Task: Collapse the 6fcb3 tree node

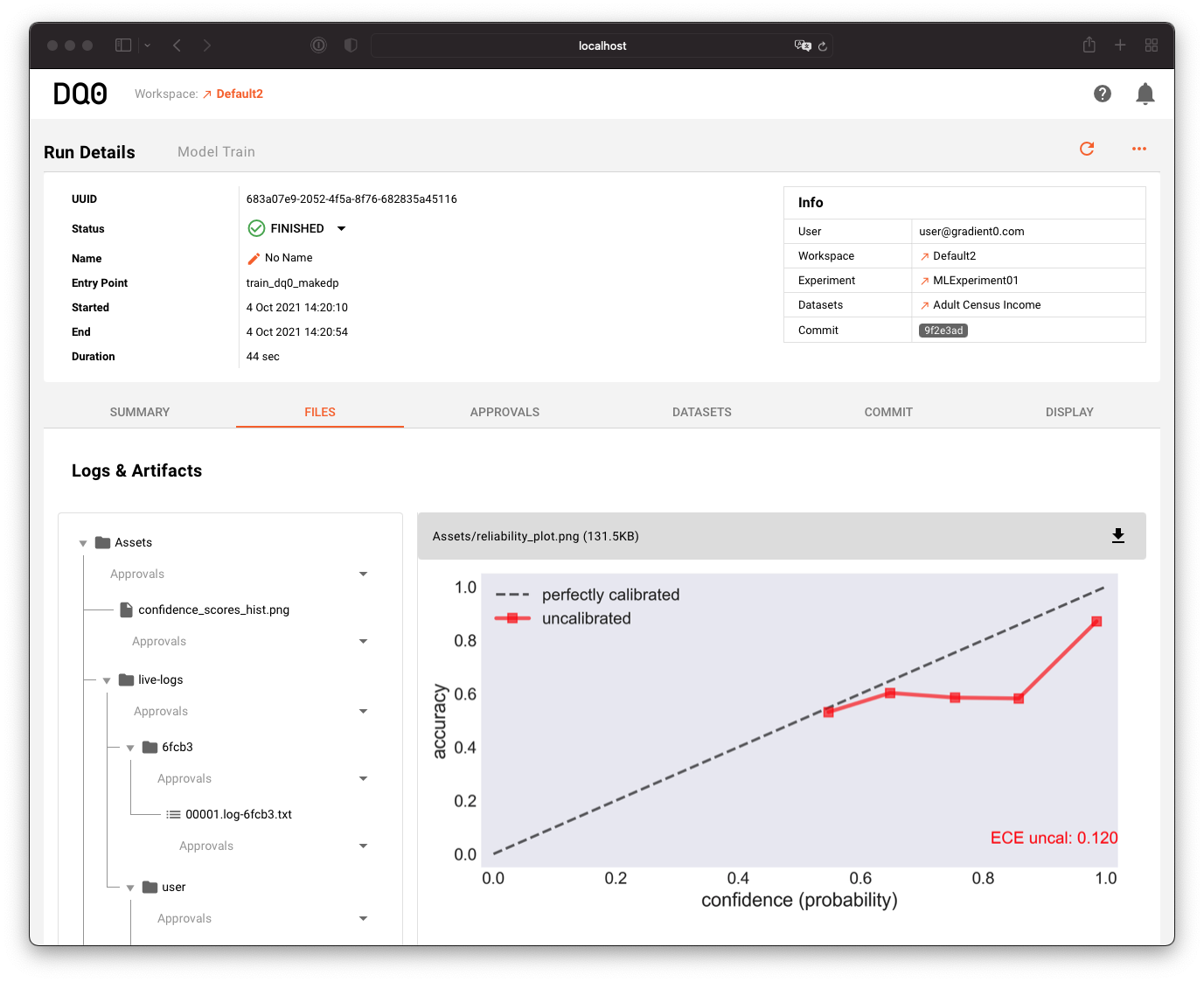Action: (130, 748)
